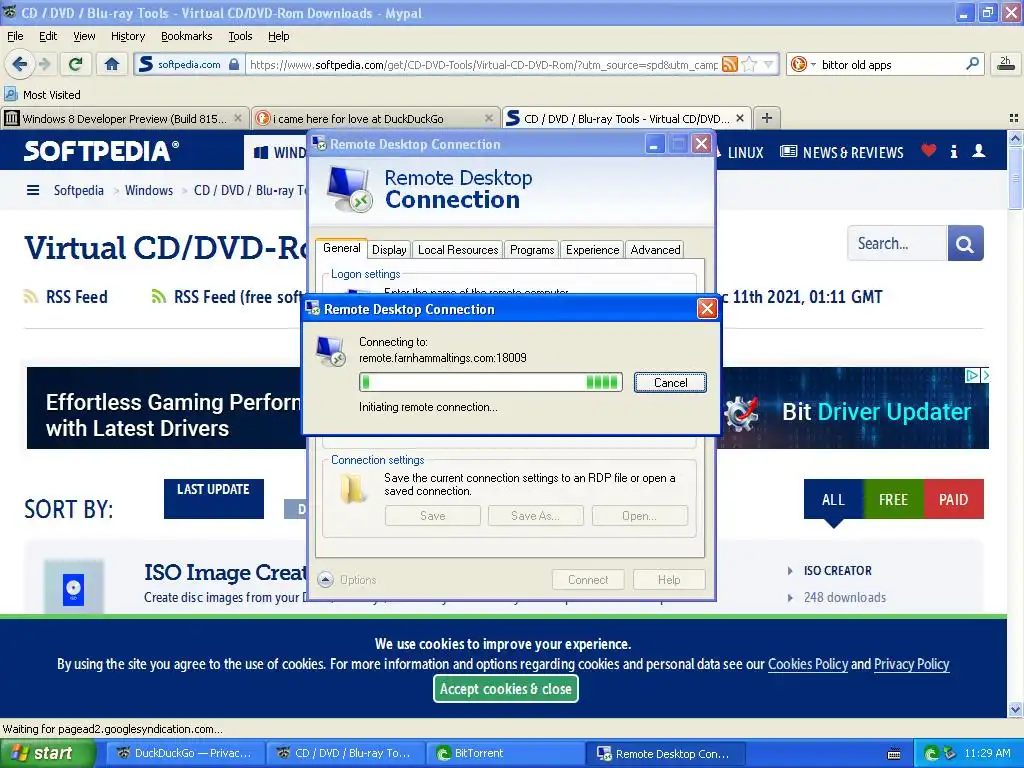Open the ISO Creator category link
The height and width of the screenshot is (768, 1024).
click(838, 571)
